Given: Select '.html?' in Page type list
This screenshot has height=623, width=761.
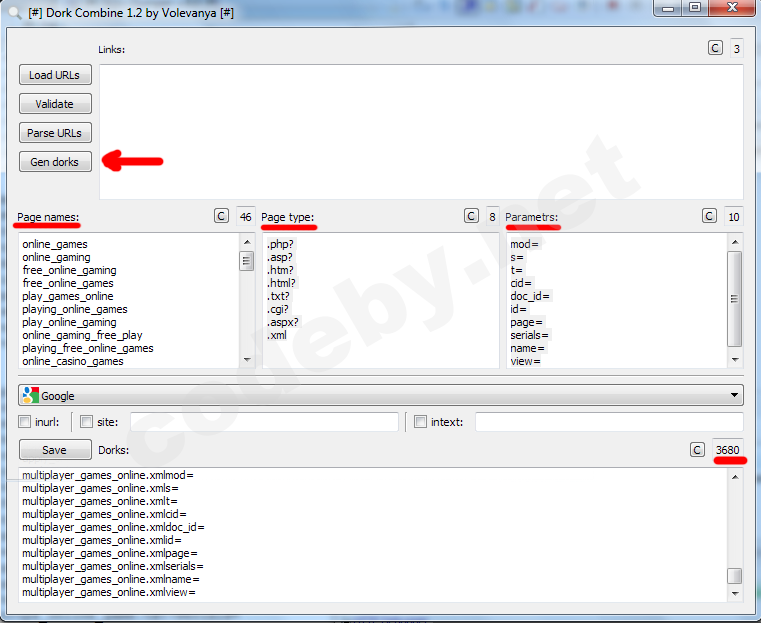Looking at the screenshot, I should click(281, 283).
